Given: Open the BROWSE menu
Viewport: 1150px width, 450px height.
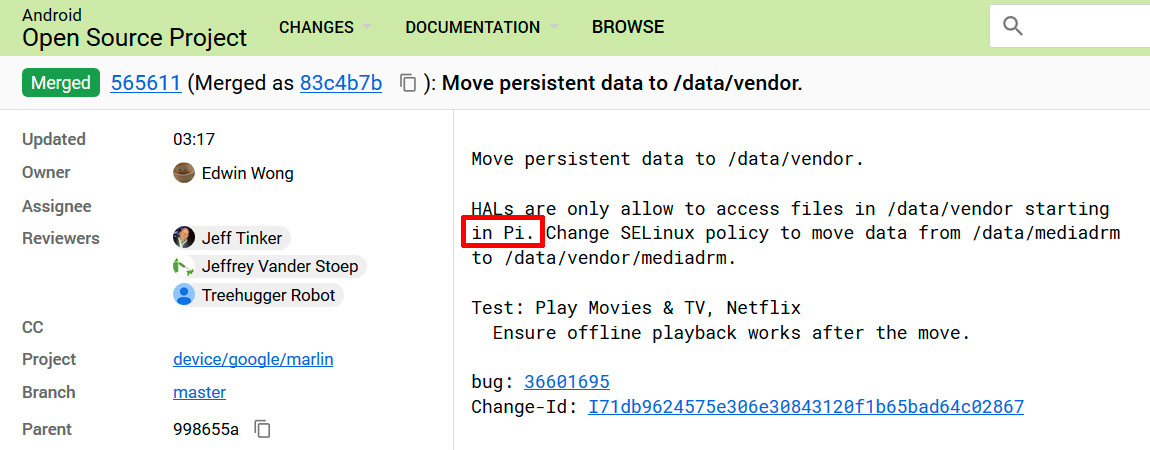Looking at the screenshot, I should tap(628, 27).
